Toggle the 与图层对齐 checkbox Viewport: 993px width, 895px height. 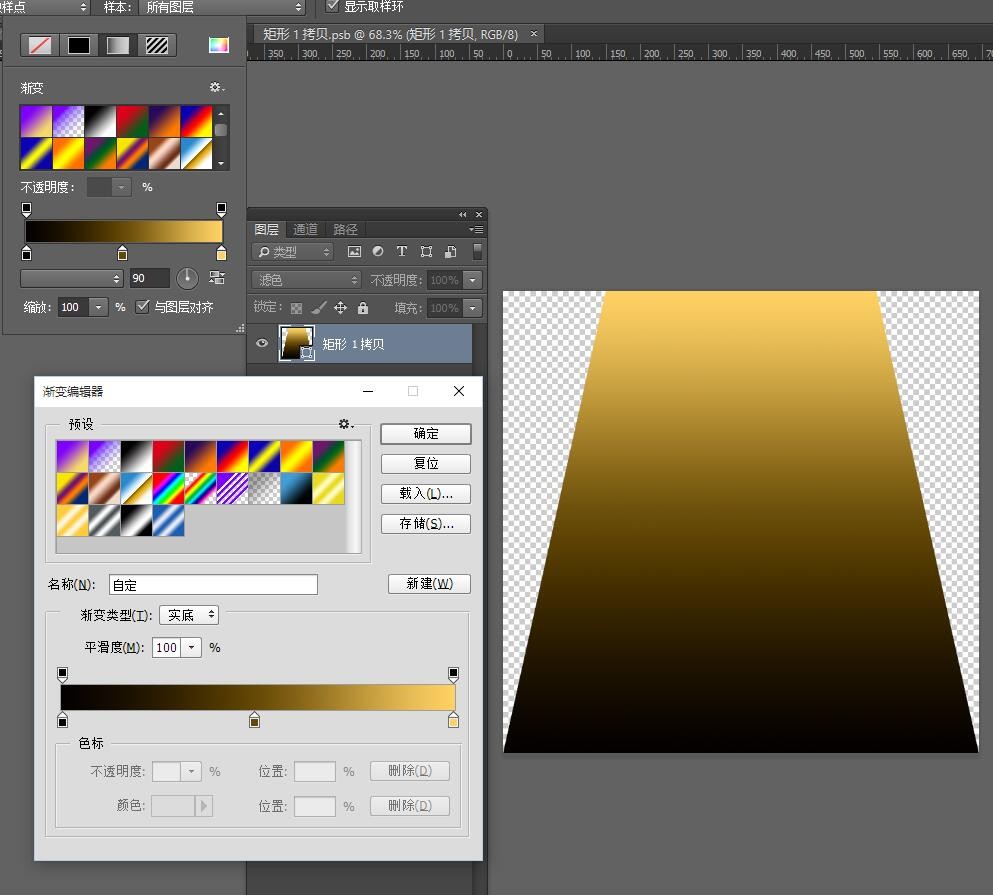[x=143, y=307]
